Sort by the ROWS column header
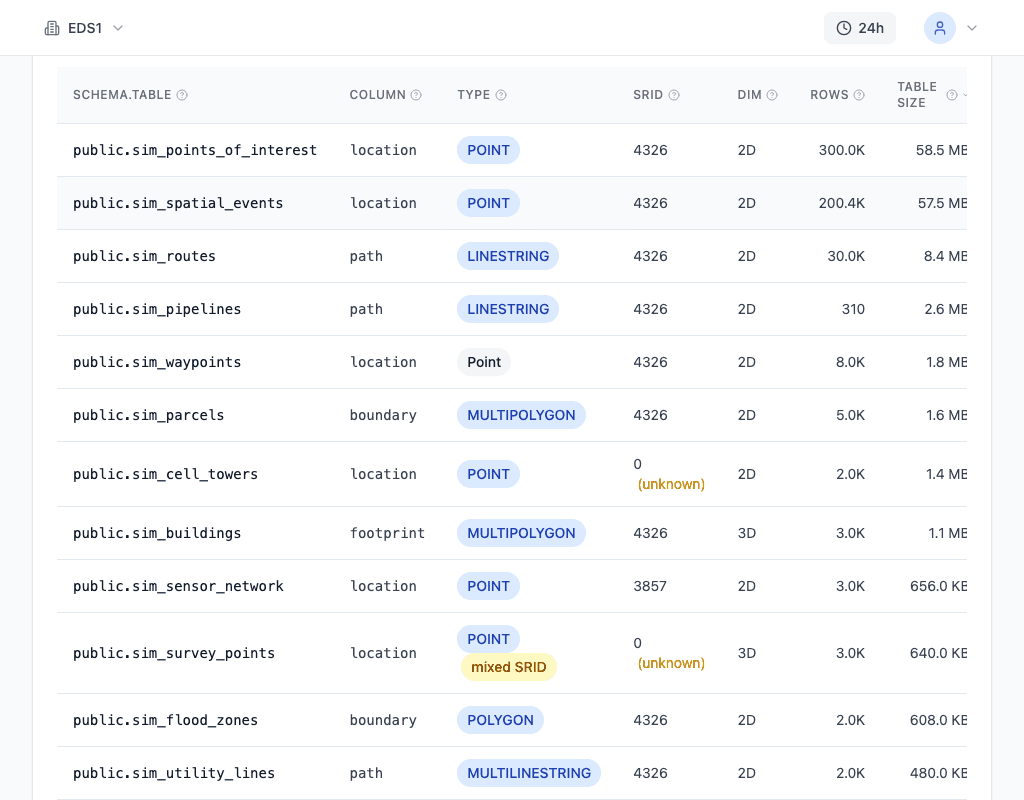This screenshot has height=800, width=1024. tap(829, 95)
